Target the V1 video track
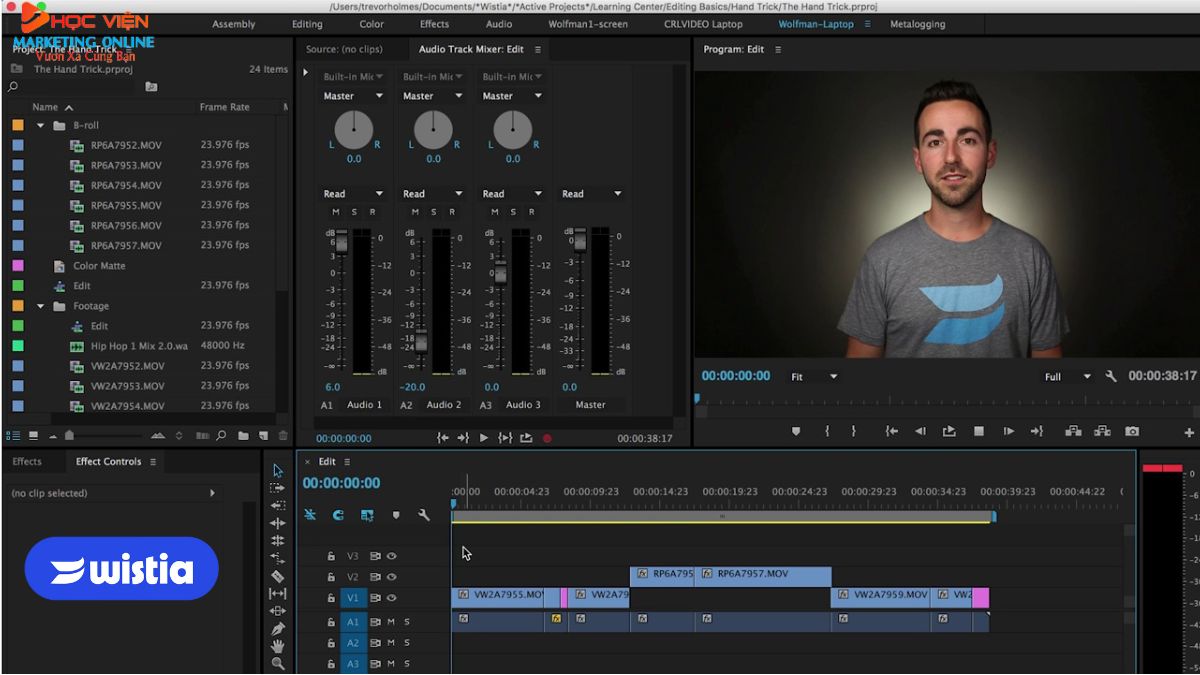 coord(352,598)
